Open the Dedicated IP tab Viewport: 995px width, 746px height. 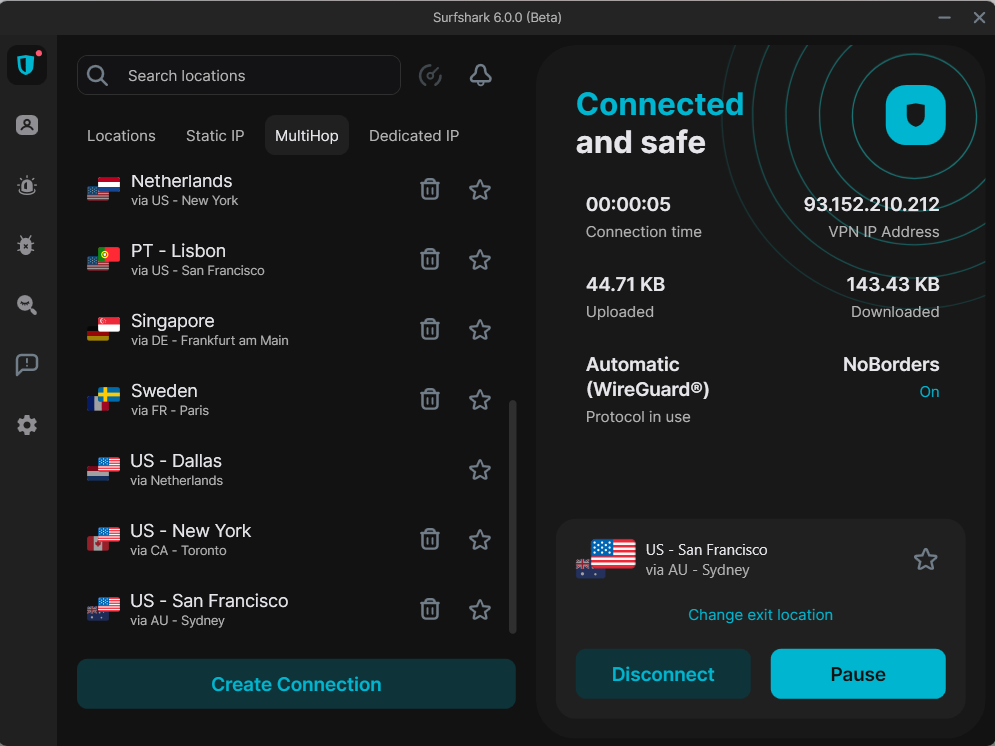tap(414, 136)
